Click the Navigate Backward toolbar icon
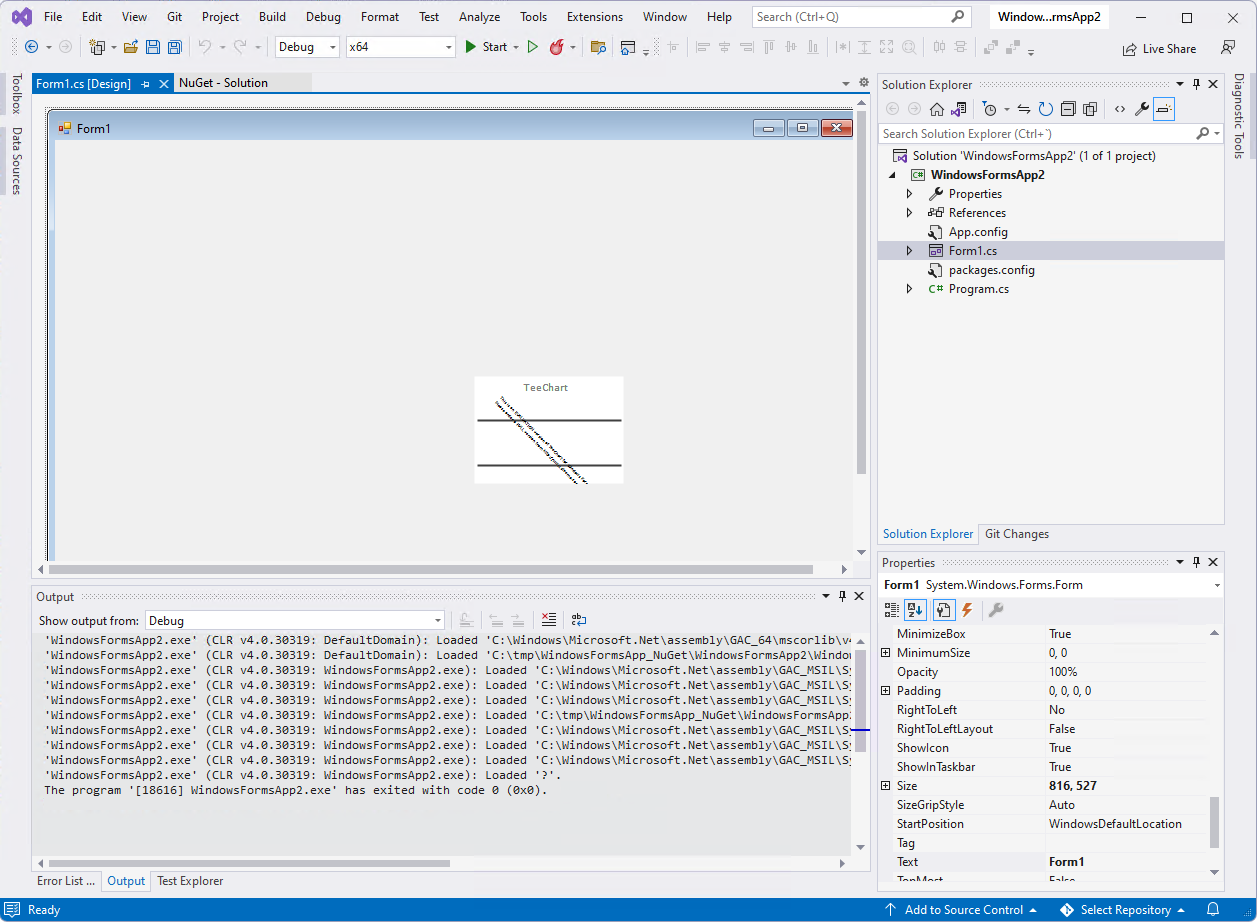The height and width of the screenshot is (922, 1257). pos(31,47)
